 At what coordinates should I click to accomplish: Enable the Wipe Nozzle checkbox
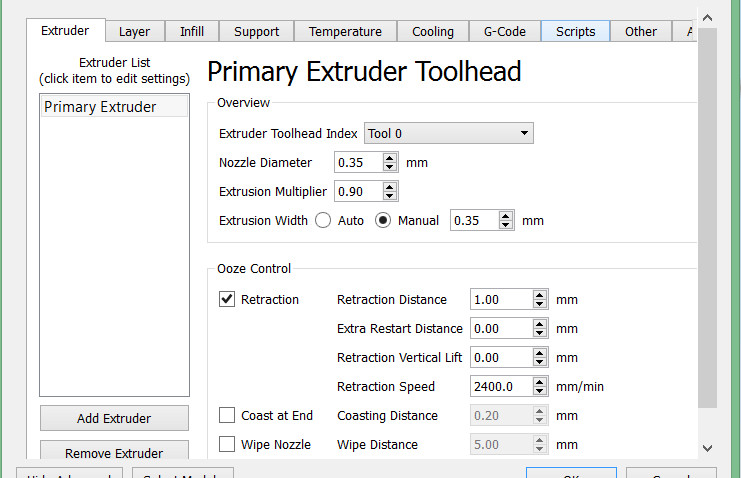(227, 444)
